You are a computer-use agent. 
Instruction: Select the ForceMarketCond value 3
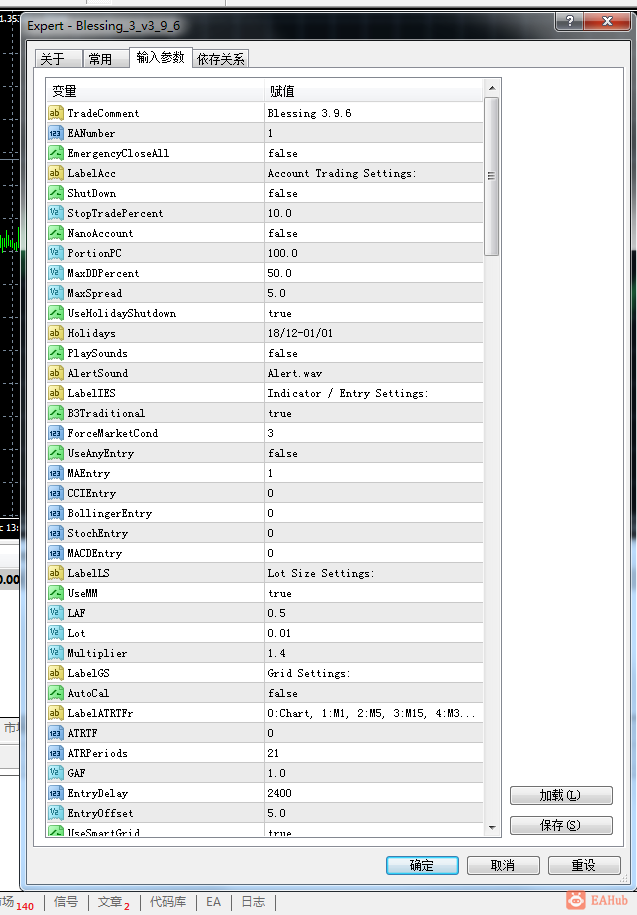tap(270, 433)
